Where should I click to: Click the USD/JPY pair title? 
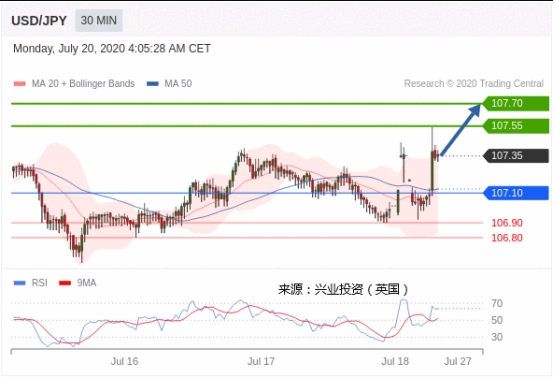pos(39,20)
